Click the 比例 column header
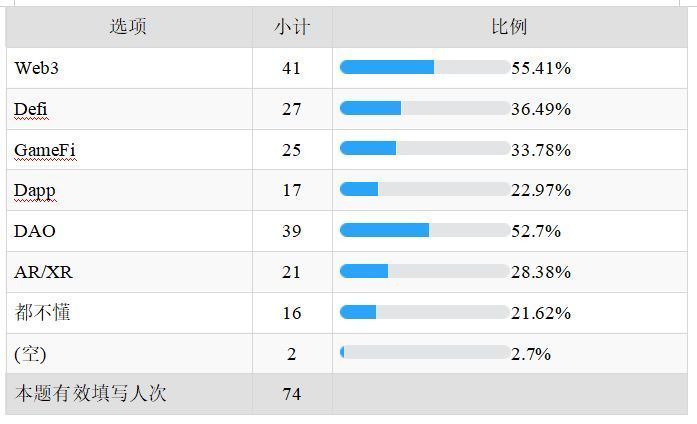This screenshot has height=424, width=697. [509, 27]
